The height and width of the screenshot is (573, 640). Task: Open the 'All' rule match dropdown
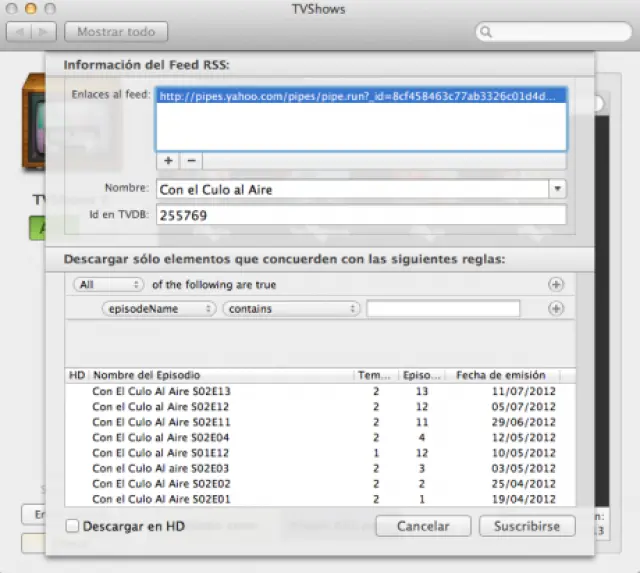[x=109, y=285]
